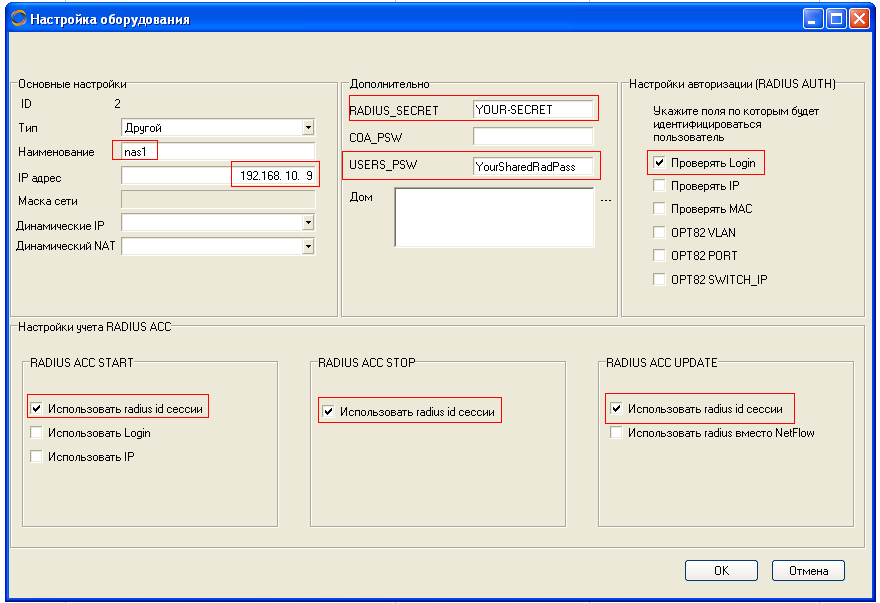The height and width of the screenshot is (603, 880).
Task: Check Использовать Login under RADIUS ACC START
Action: pos(37,433)
